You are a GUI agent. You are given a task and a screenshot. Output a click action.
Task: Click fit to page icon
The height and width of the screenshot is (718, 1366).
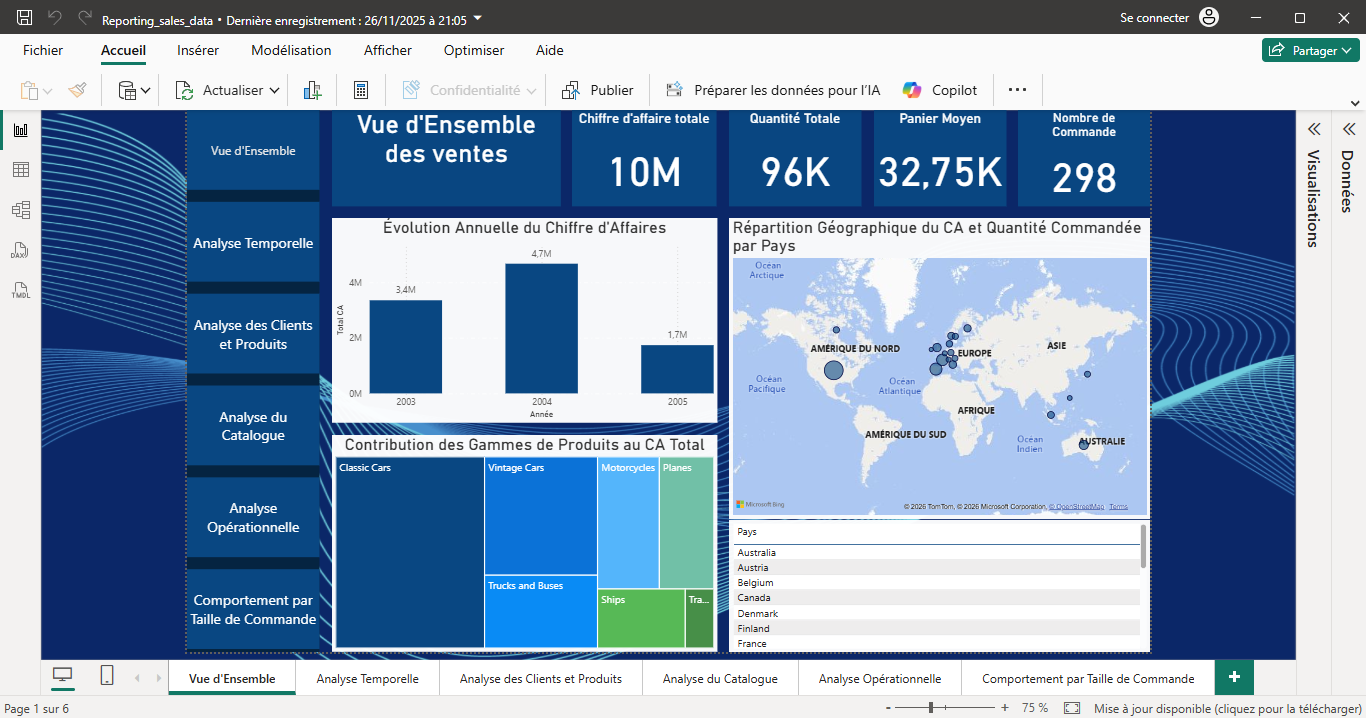[1072, 708]
